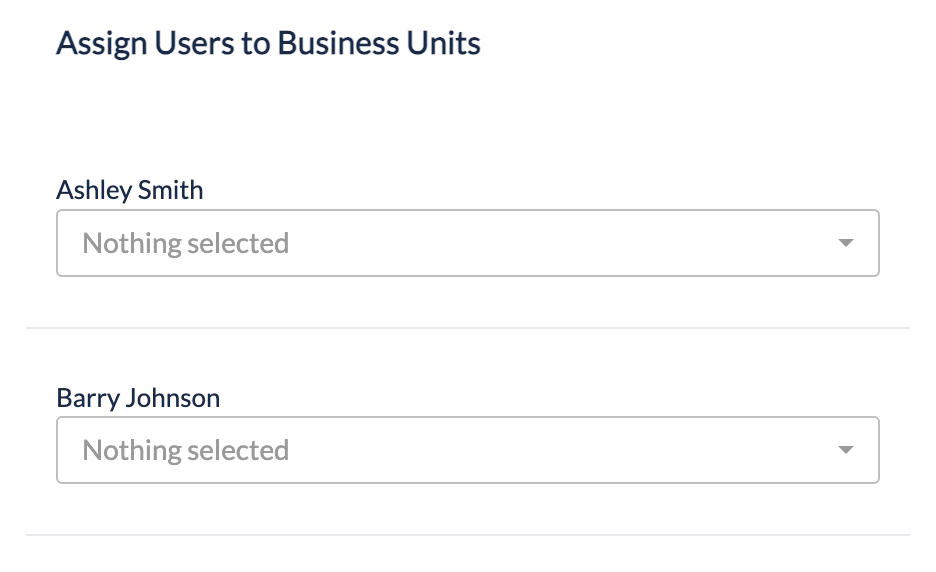Viewport: 936px width, 572px height.
Task: Click the Barry Johnson field label
Action: [x=138, y=397]
